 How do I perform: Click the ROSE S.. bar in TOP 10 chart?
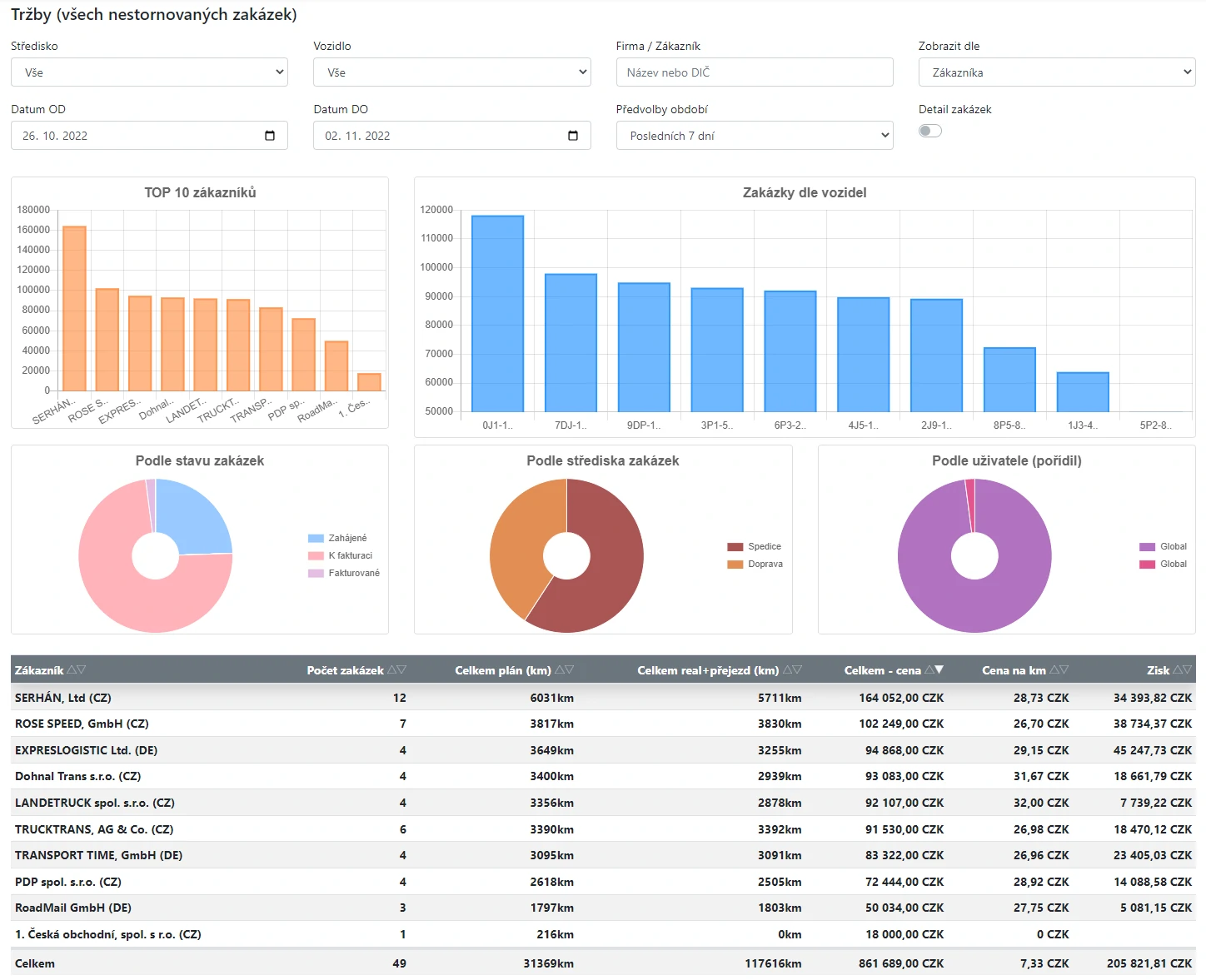(x=107, y=340)
